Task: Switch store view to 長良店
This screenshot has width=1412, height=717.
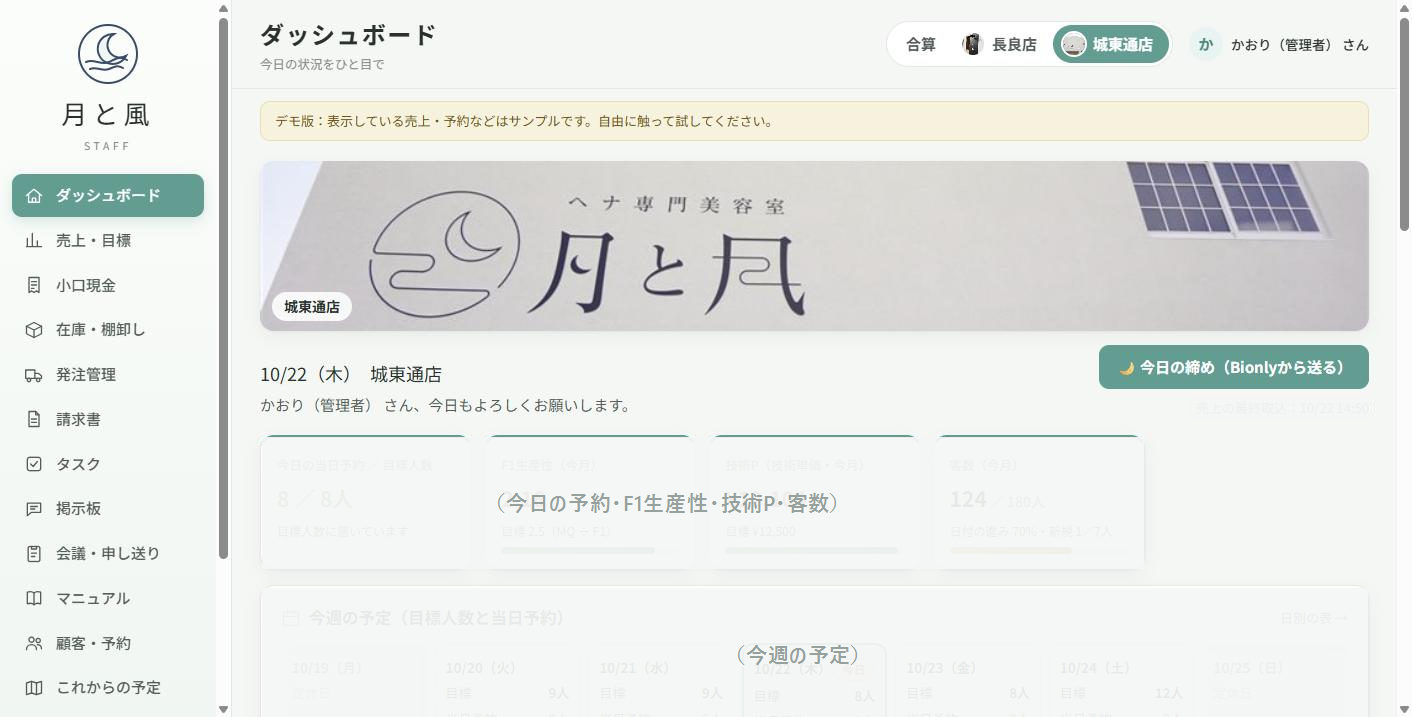Action: pyautogui.click(x=1000, y=45)
